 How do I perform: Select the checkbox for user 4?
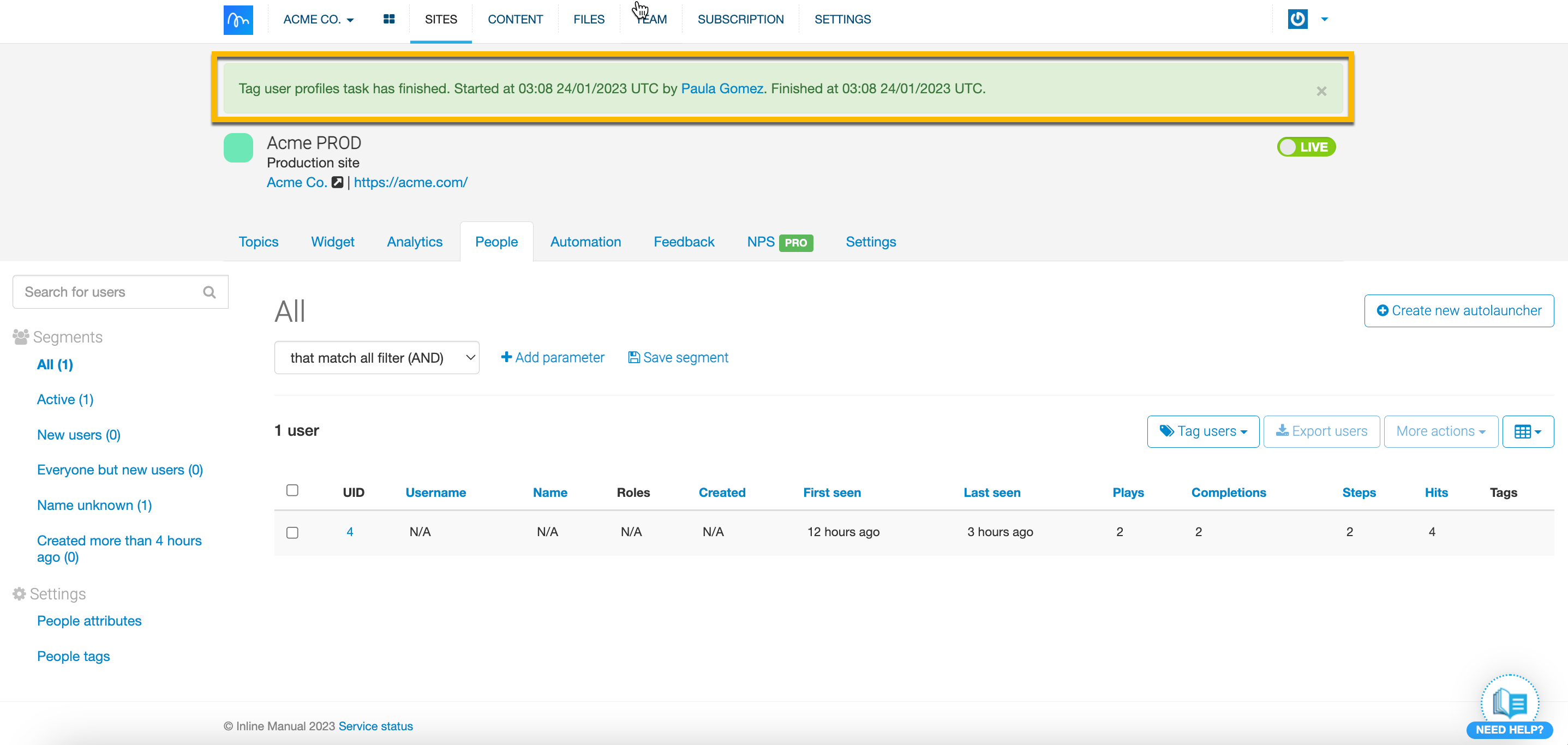pyautogui.click(x=292, y=533)
